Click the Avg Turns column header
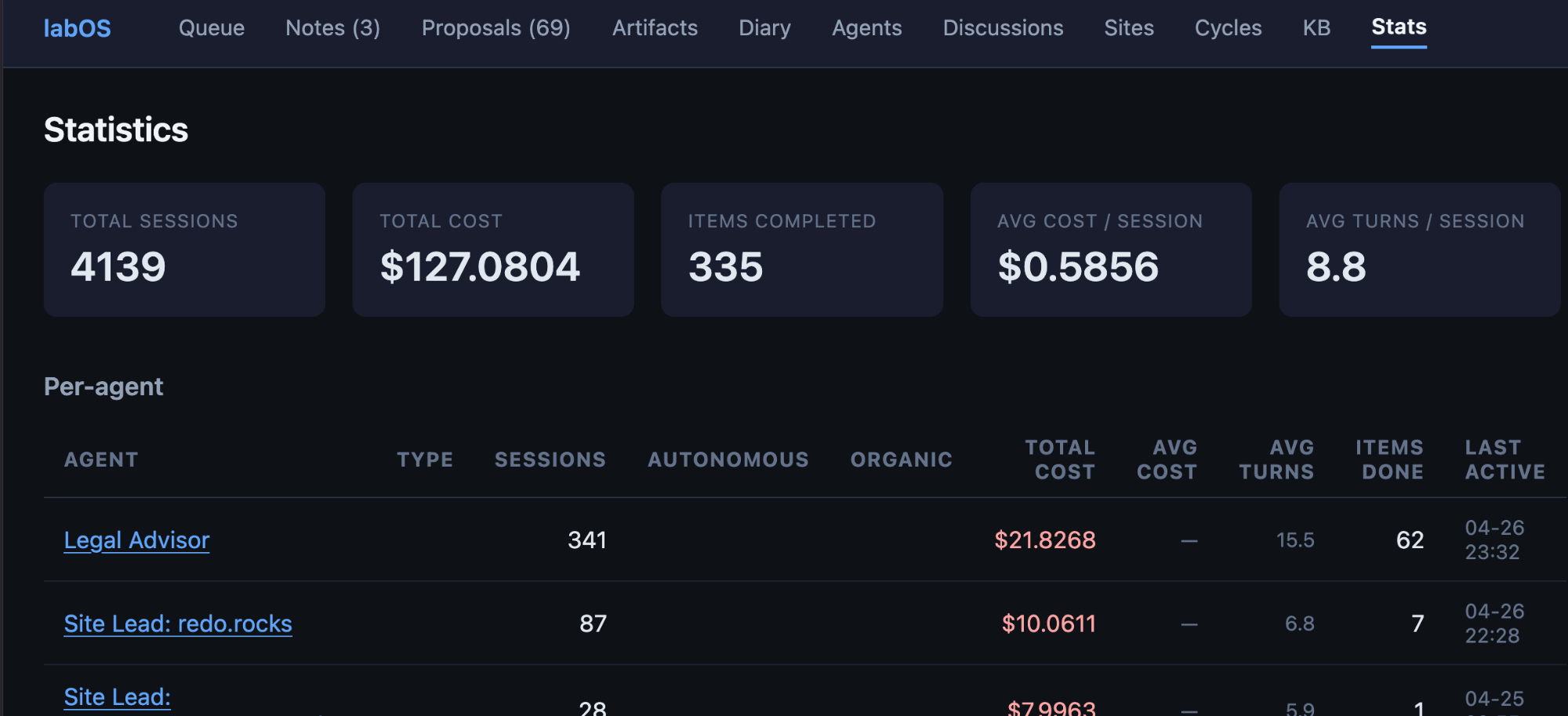The height and width of the screenshot is (716, 1568). [x=1276, y=460]
